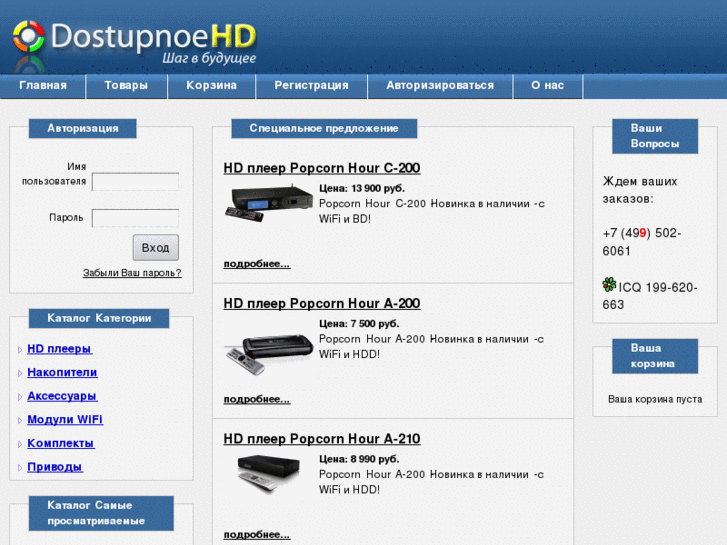
Task: Select Авторизироваться in the top menu
Action: 440,86
